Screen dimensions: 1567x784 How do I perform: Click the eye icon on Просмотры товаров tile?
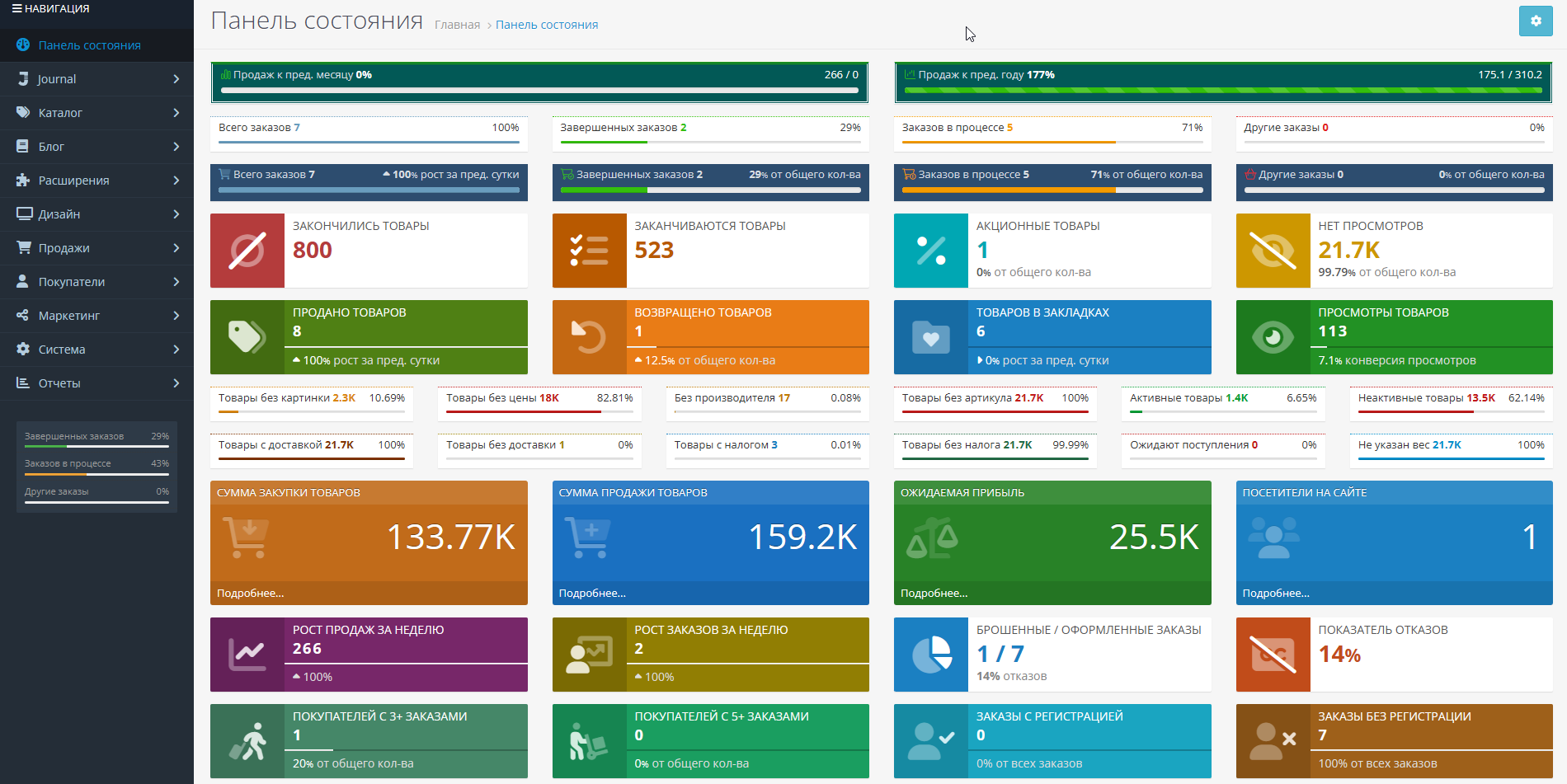tap(1273, 337)
